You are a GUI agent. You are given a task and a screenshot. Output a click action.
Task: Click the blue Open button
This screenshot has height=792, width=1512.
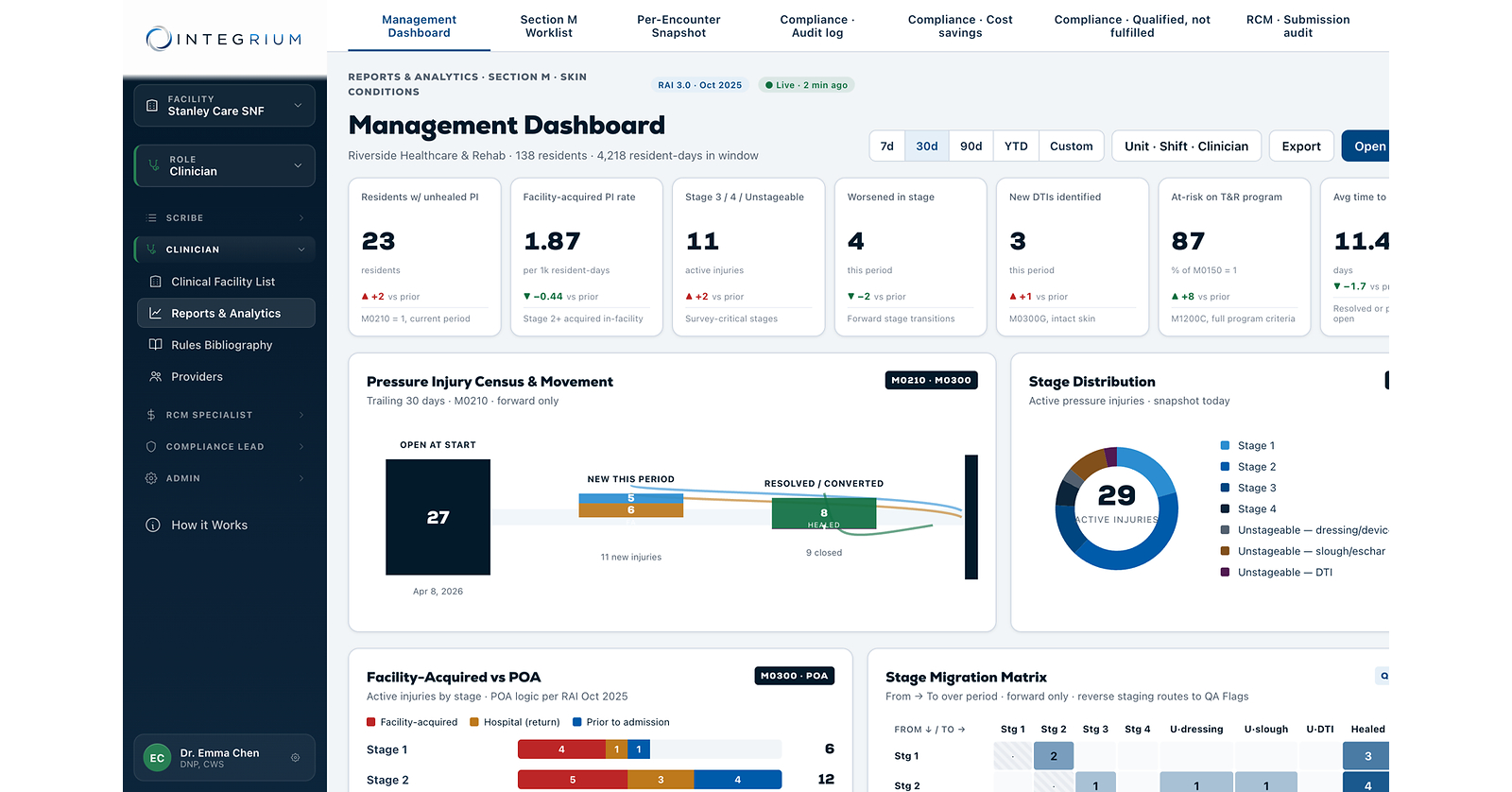pos(1366,146)
